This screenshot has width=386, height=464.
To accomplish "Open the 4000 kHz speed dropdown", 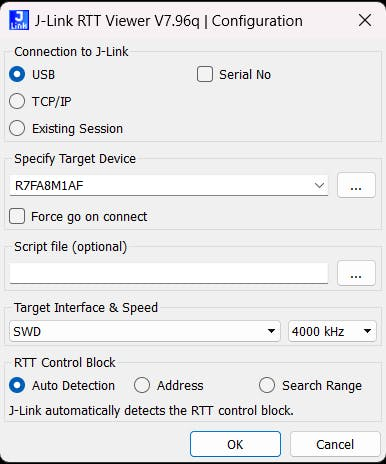I will click(x=332, y=331).
